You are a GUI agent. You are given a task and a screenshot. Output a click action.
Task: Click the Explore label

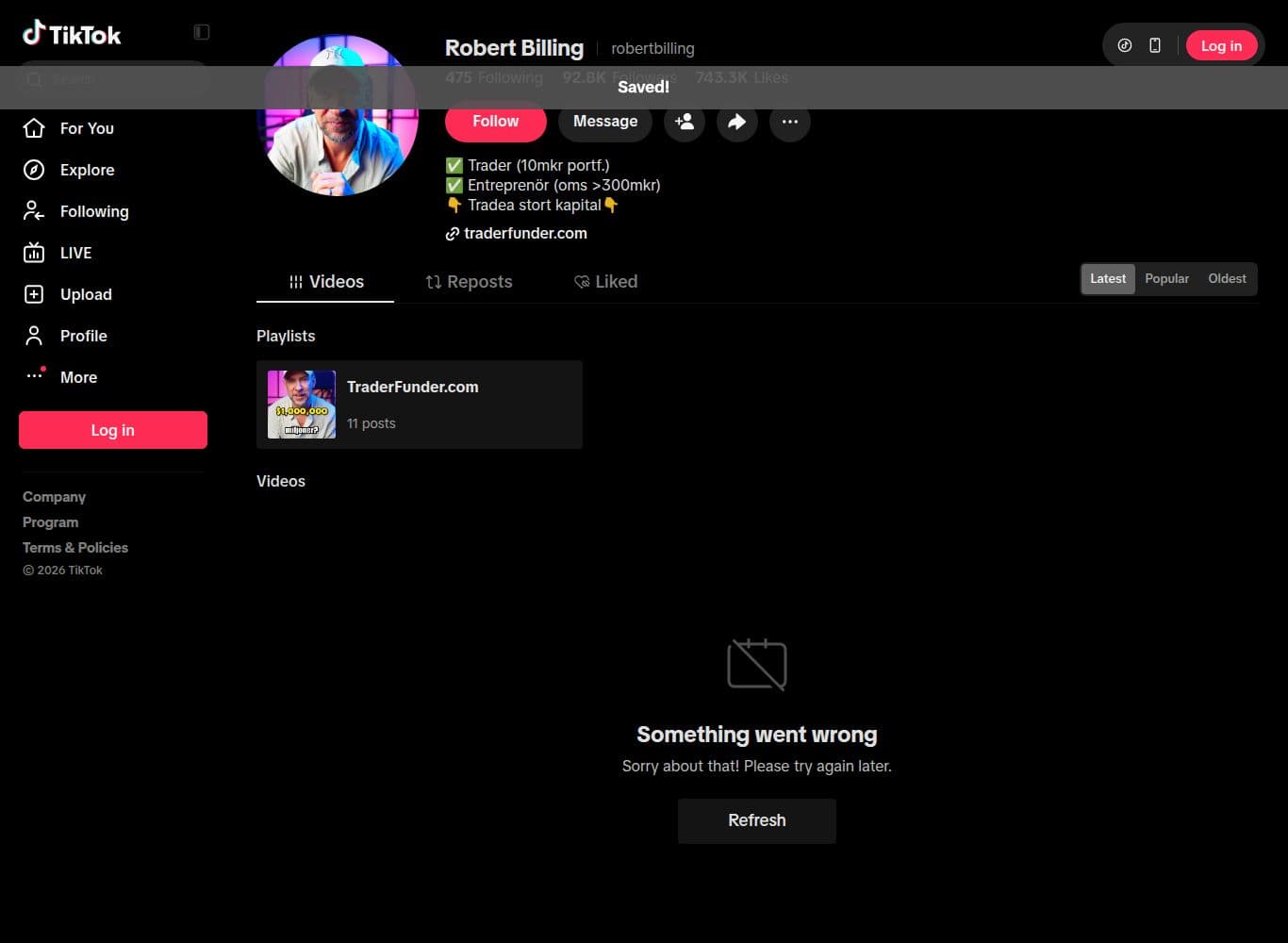tap(88, 170)
